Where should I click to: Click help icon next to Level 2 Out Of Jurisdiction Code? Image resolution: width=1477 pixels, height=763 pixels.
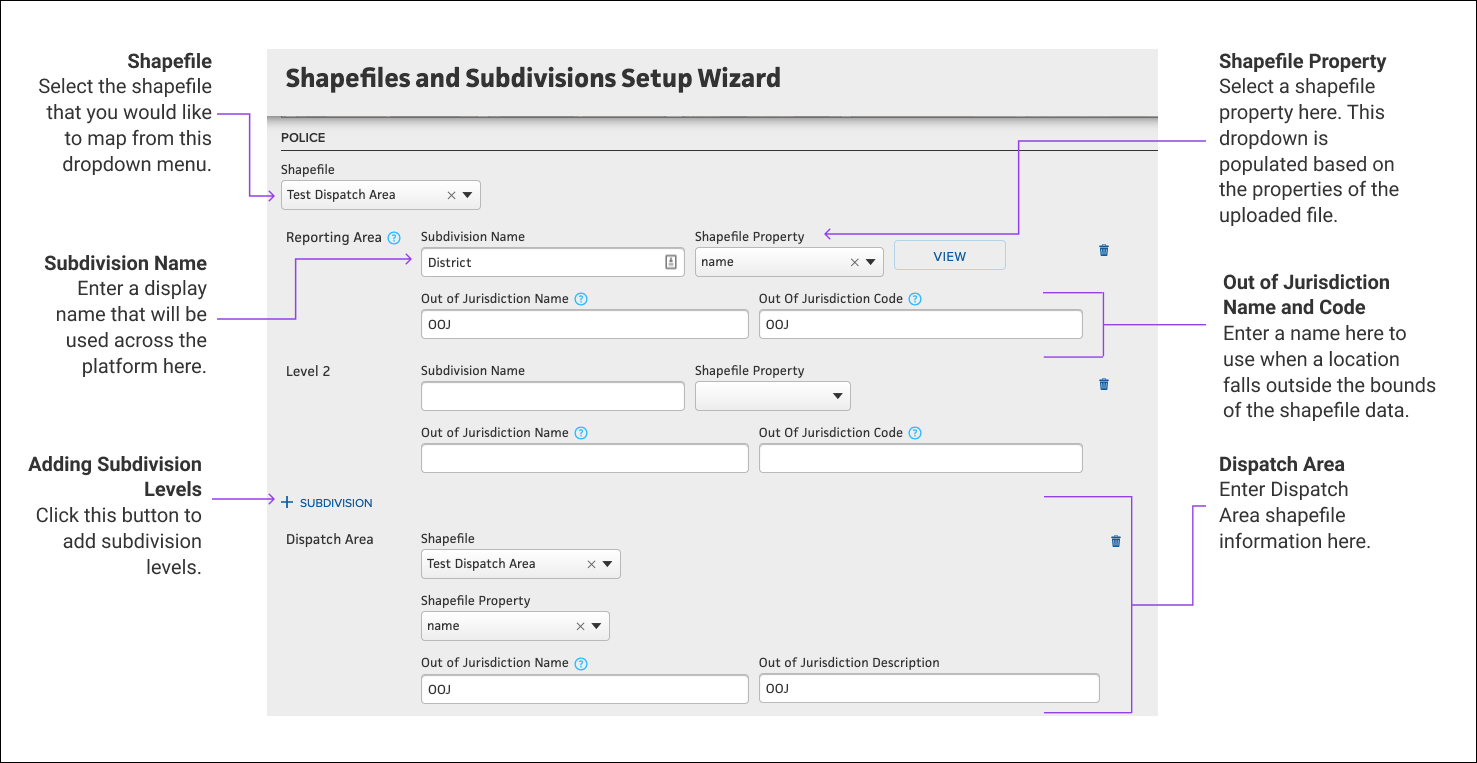pyautogui.click(x=915, y=433)
